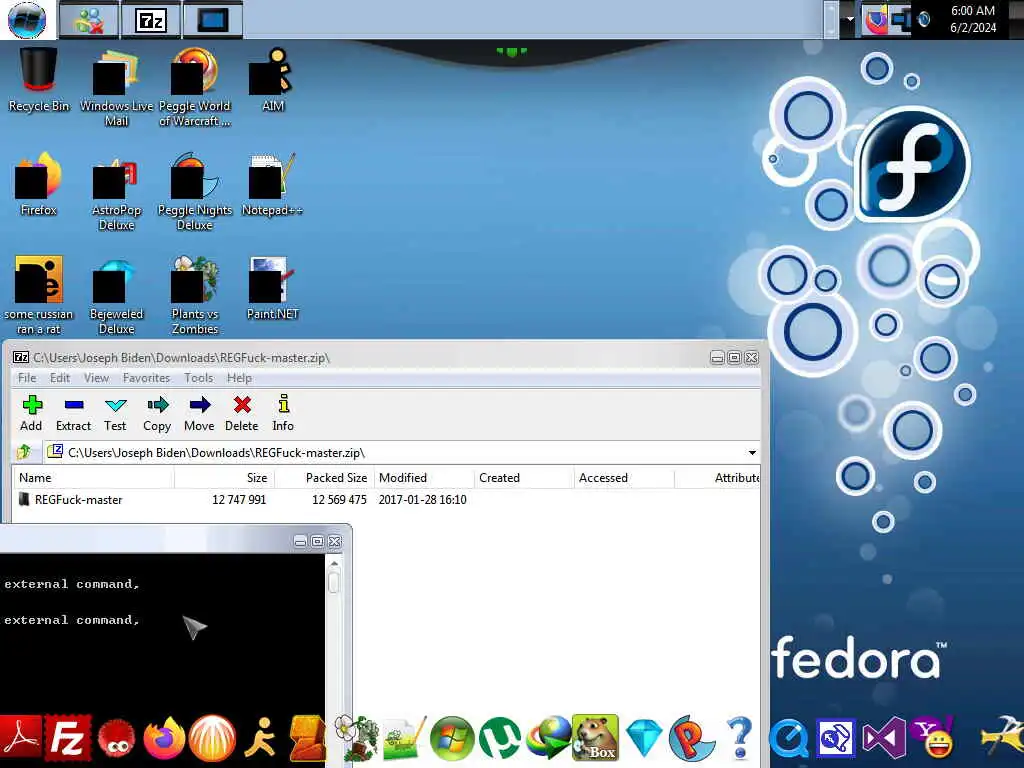1024x768 pixels.
Task: Sort by the Name column header
Action: point(93,478)
